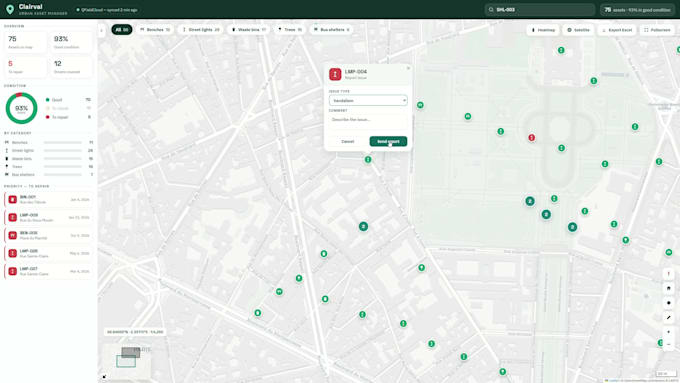Viewport: 680px width, 383px height.
Task: Click the red LMP-004 lamp icon
Action: tap(335, 74)
